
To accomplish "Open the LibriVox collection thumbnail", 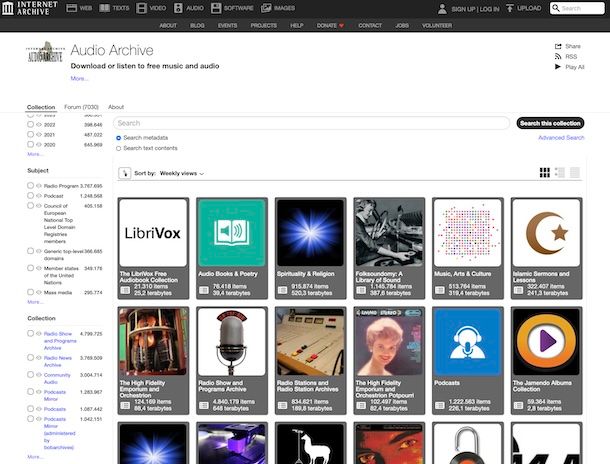I will (153, 233).
